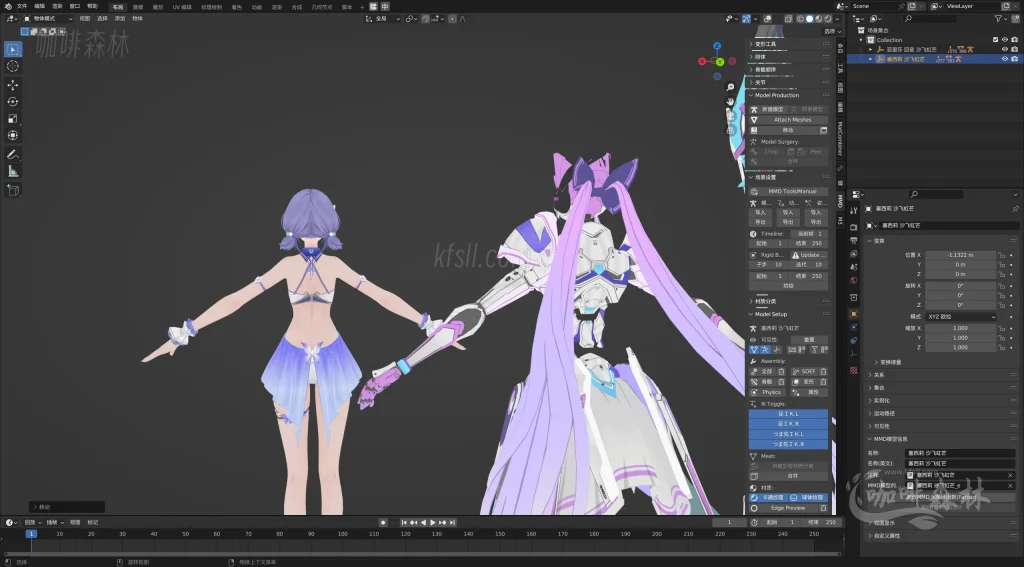Toggle auto keying record button
The width and height of the screenshot is (1024, 567).
tap(383, 523)
